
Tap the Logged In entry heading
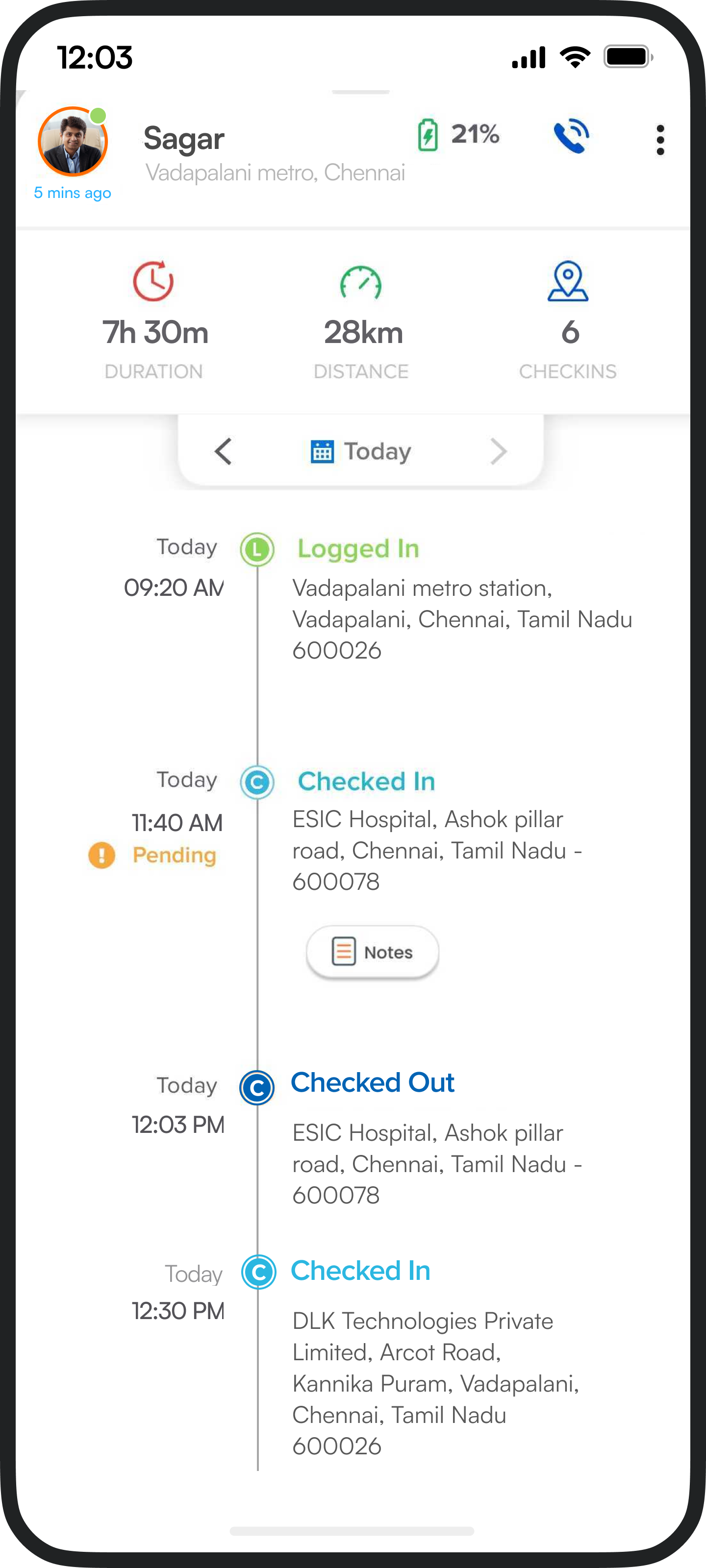358,549
